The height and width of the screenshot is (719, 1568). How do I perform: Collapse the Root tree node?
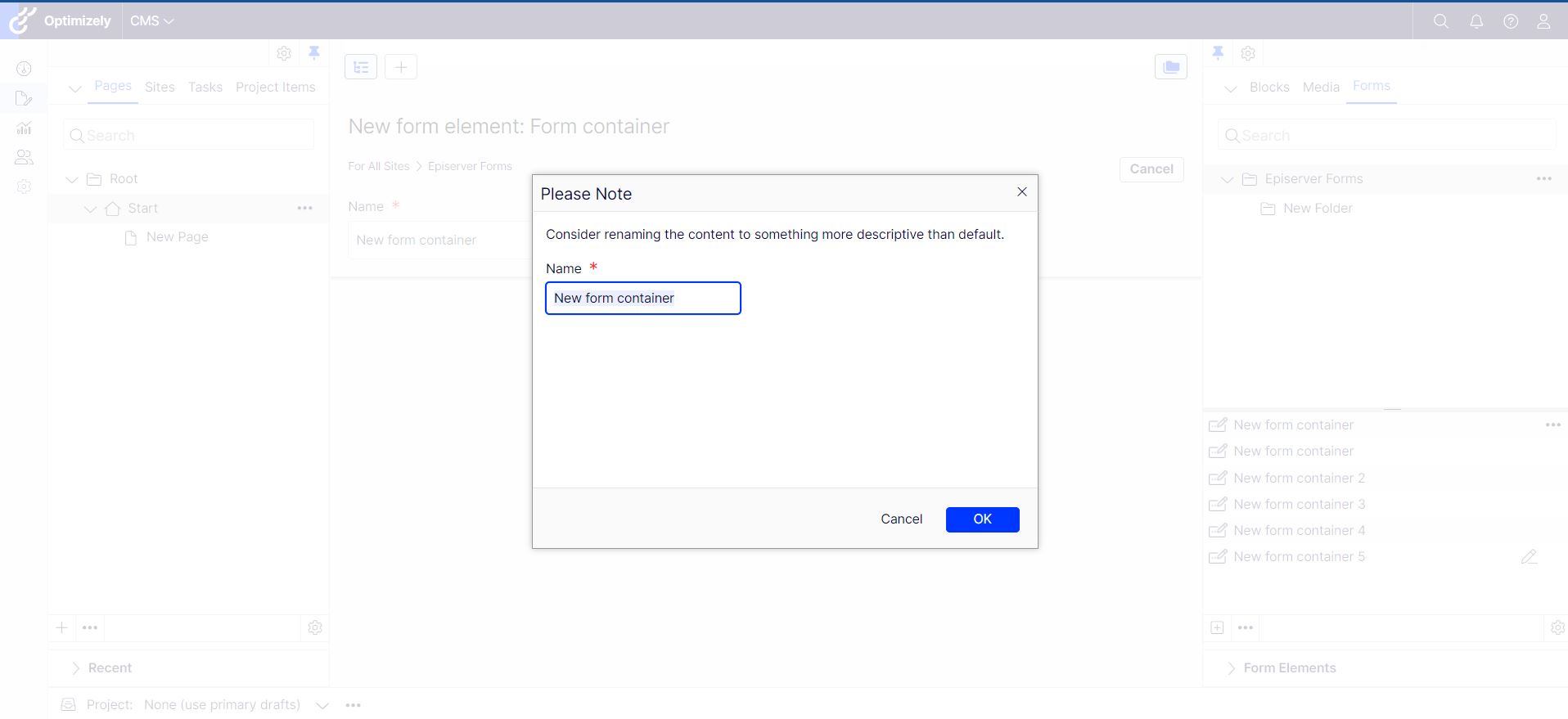[72, 179]
